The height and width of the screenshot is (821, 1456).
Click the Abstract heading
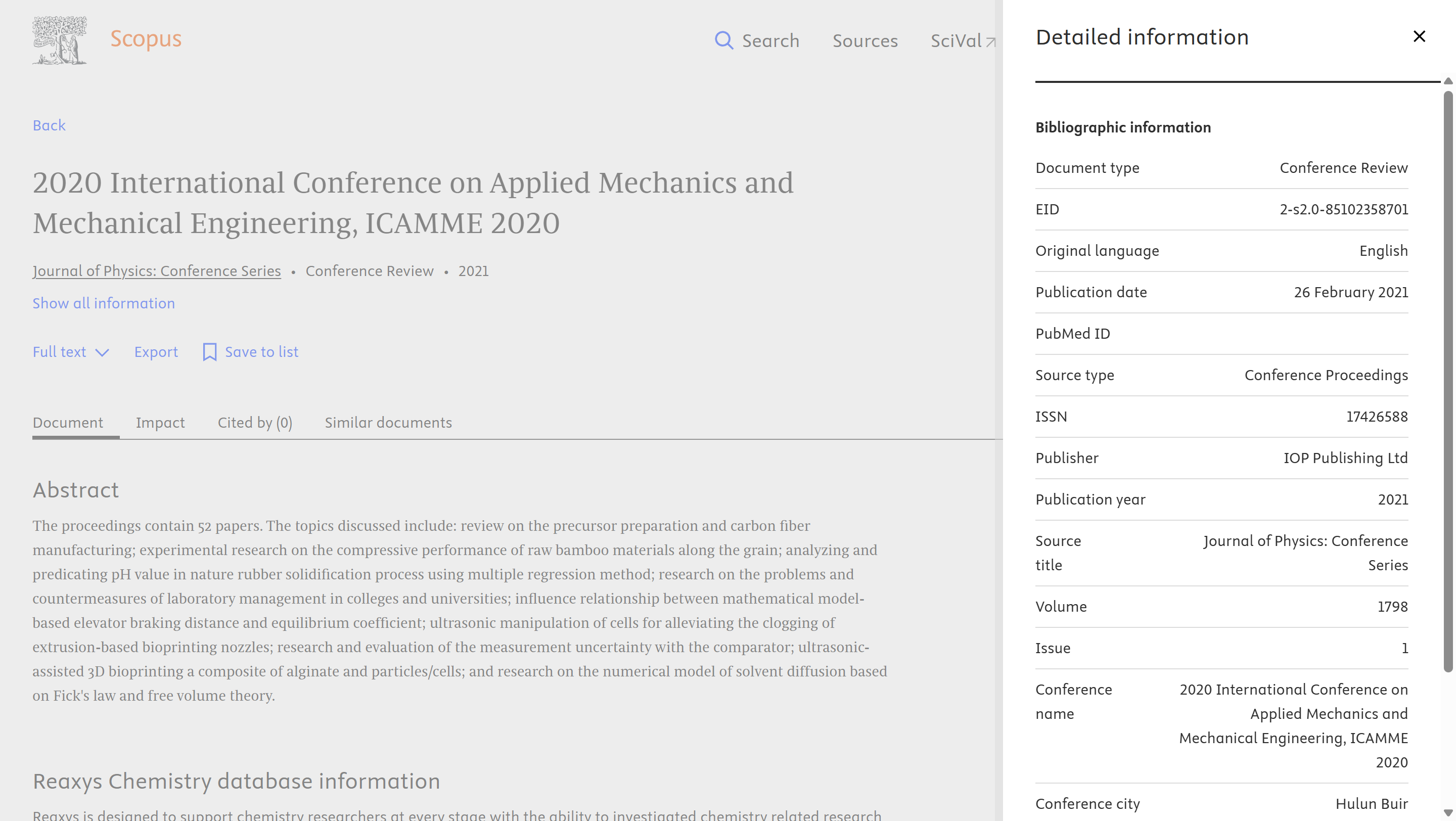click(76, 490)
